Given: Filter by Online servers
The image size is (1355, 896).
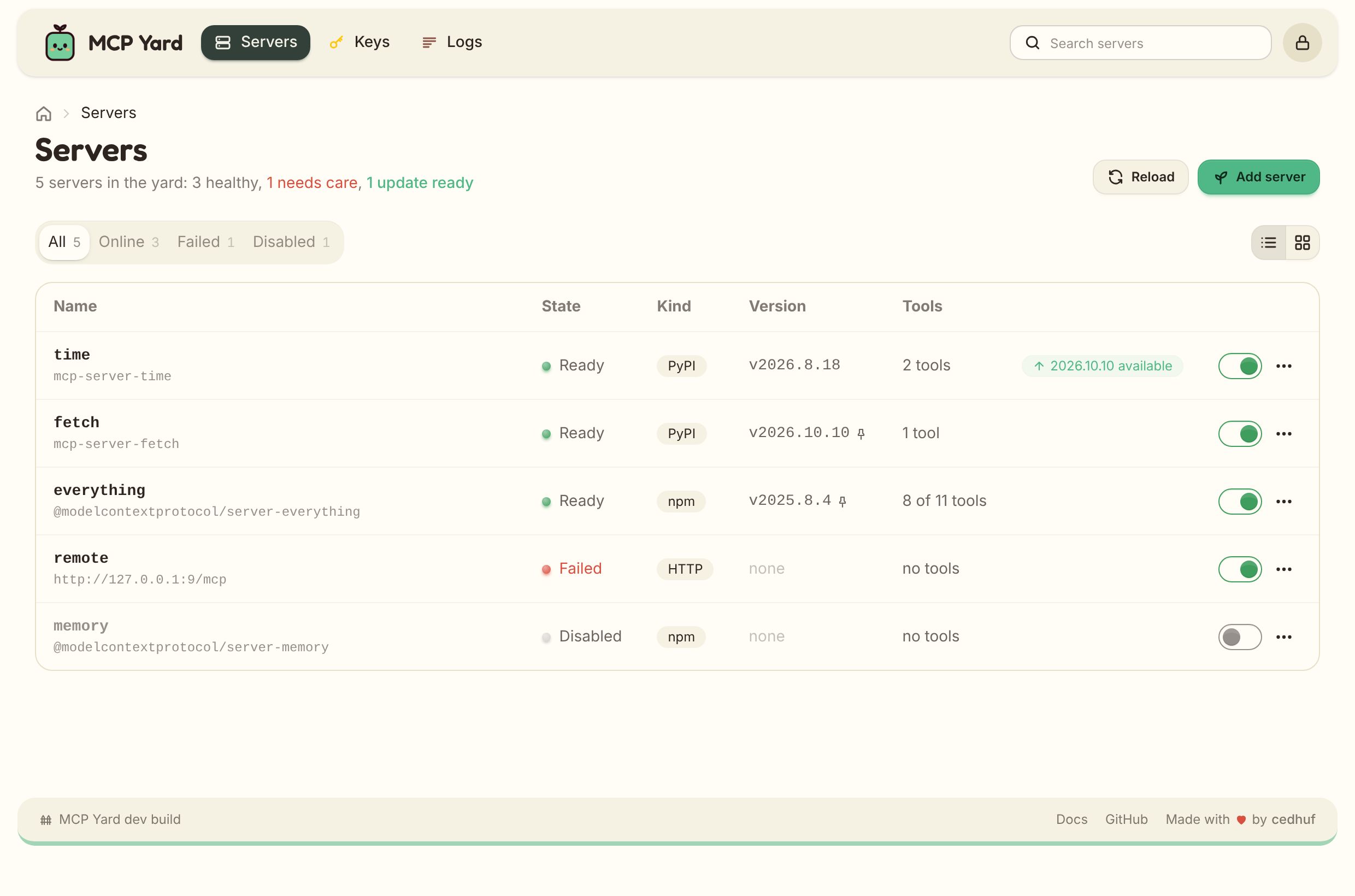Looking at the screenshot, I should 128,242.
